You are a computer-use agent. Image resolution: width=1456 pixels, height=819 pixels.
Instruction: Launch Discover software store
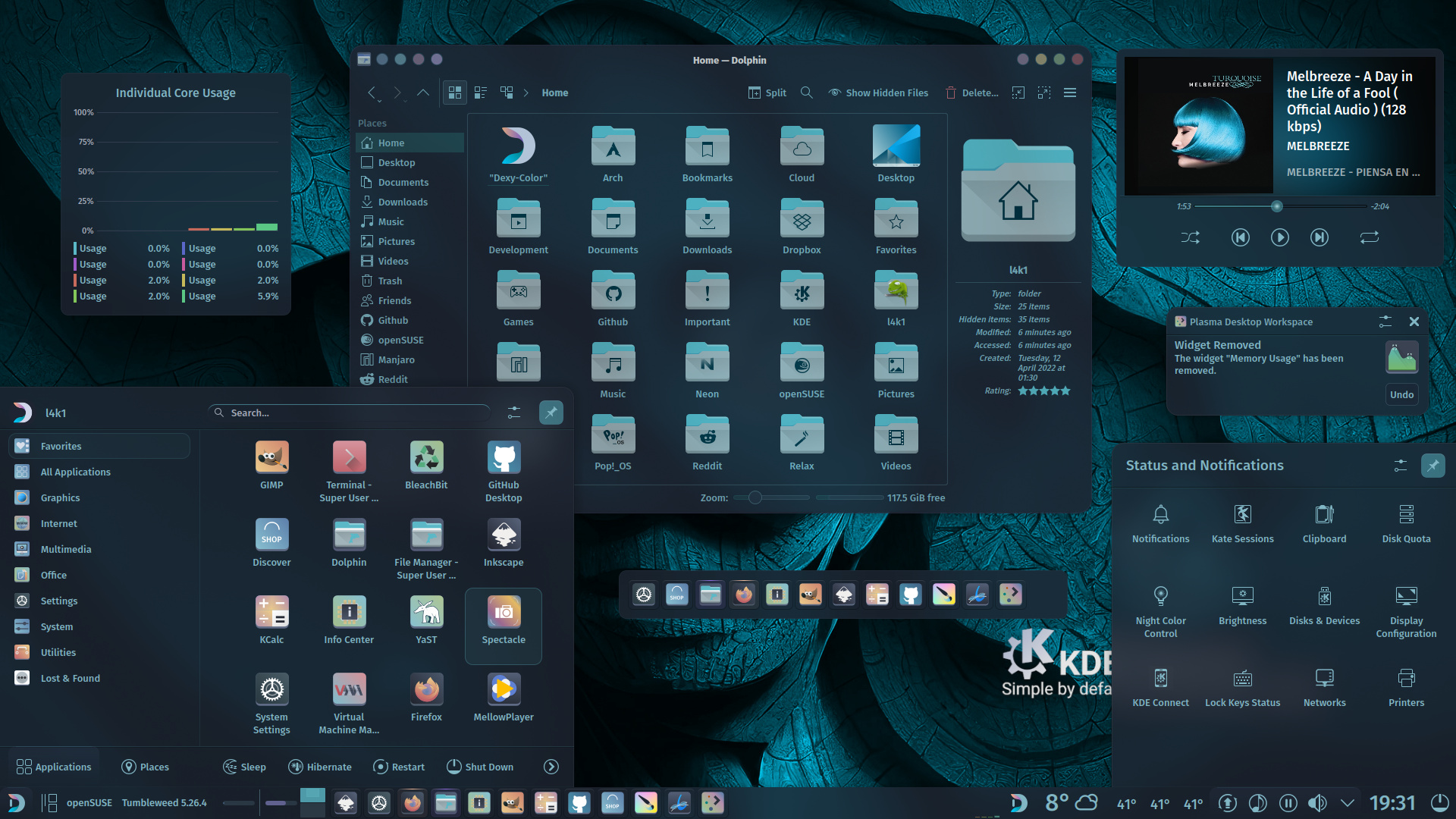click(271, 543)
